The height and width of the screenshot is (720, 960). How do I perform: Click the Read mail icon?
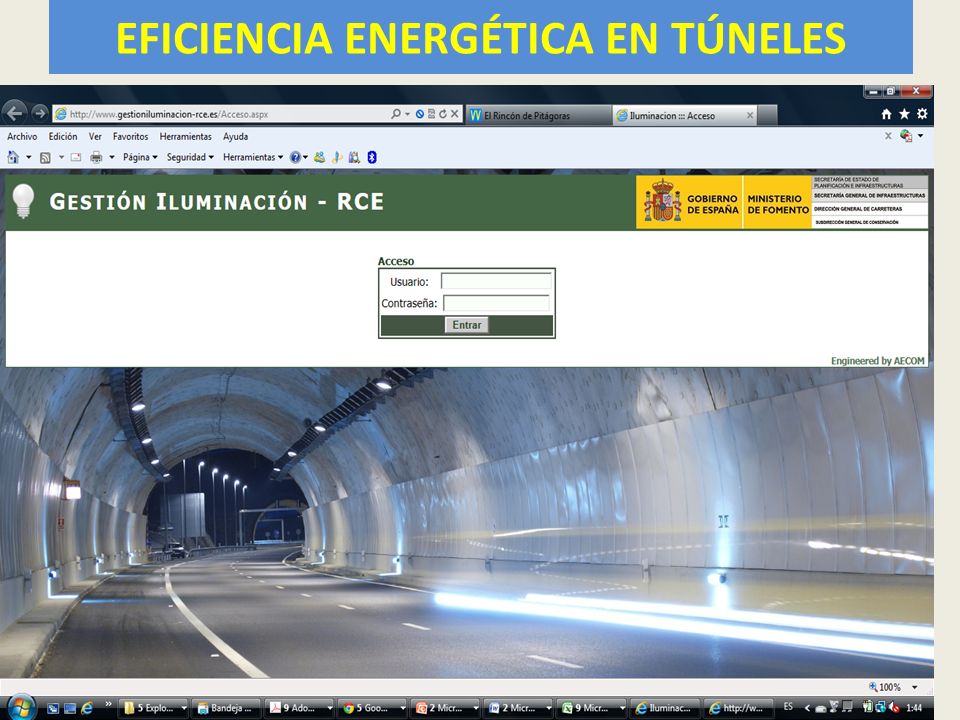[76, 157]
